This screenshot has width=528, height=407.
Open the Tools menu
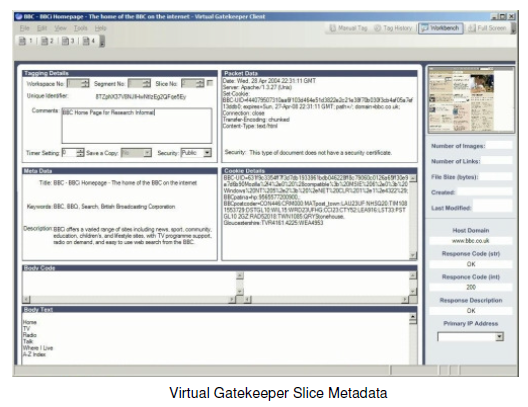(x=80, y=28)
